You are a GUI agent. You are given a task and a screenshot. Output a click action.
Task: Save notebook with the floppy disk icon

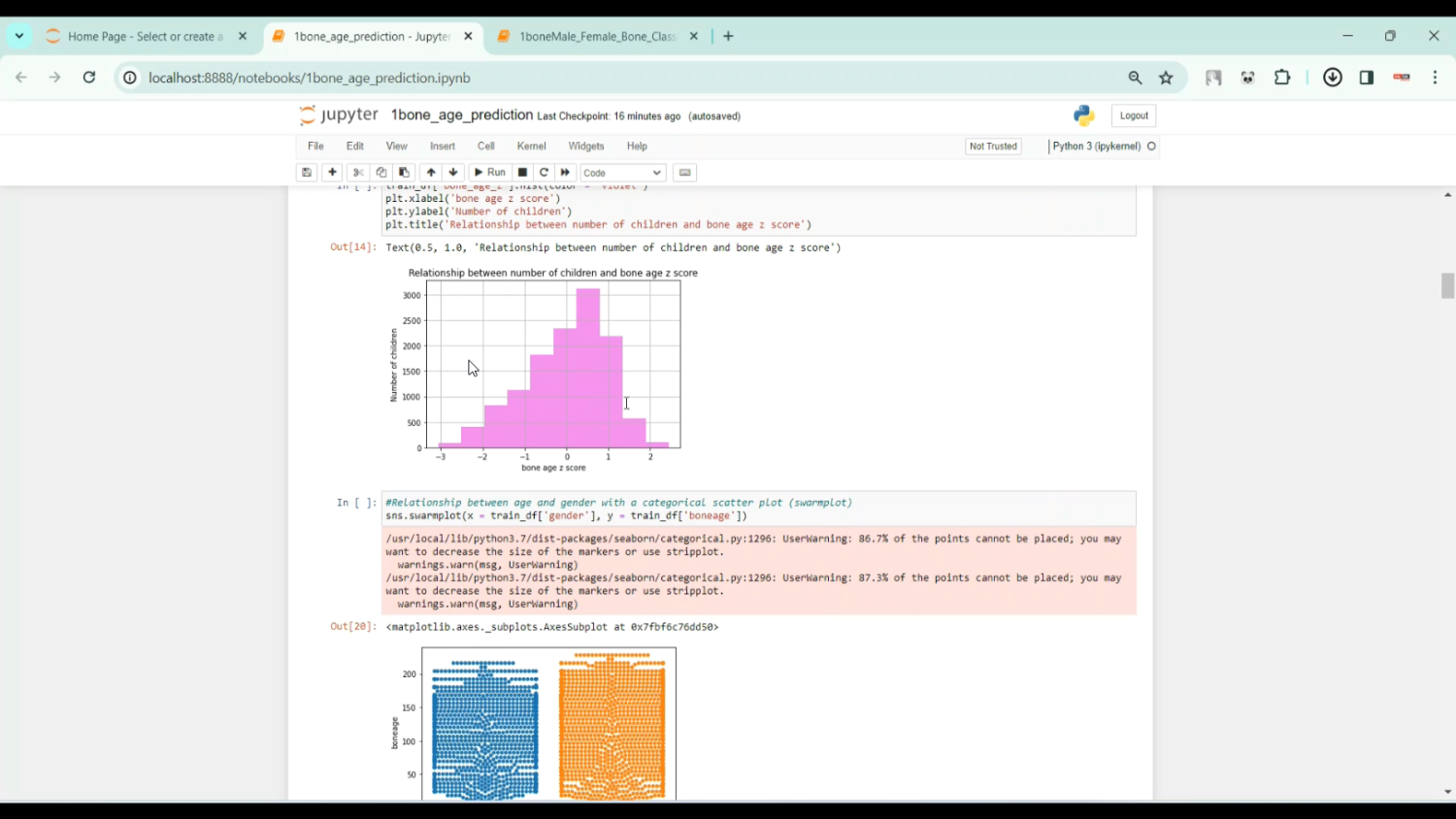(307, 173)
